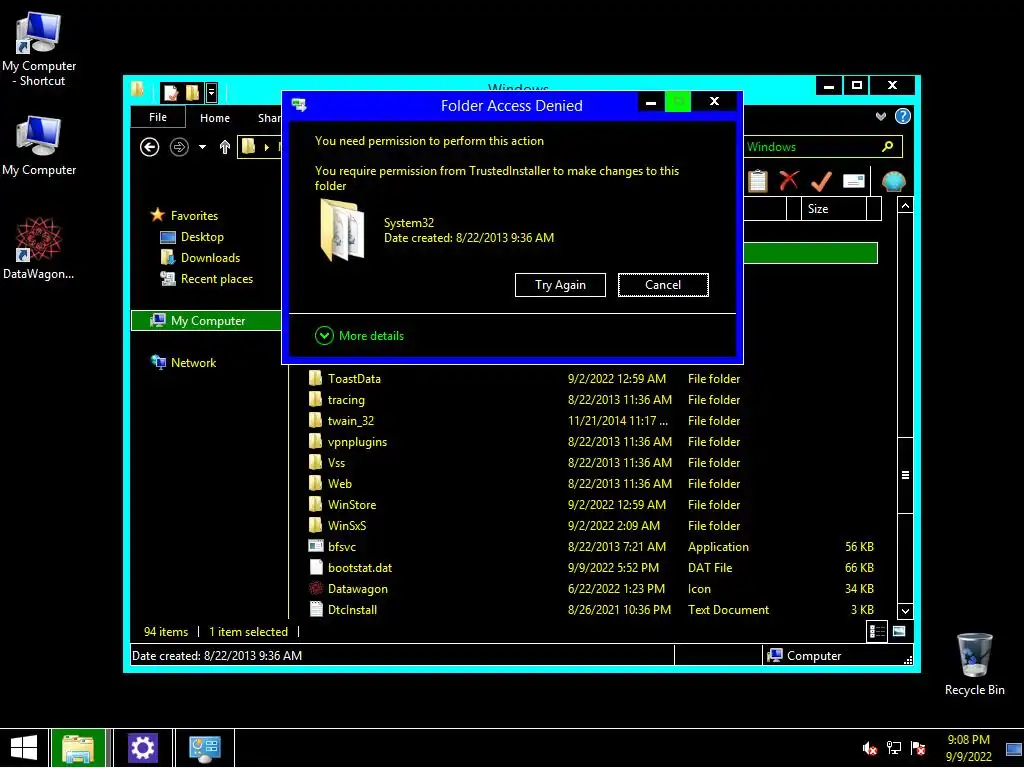The width and height of the screenshot is (1024, 768).
Task: Open the Windows Start button
Action: (x=24, y=748)
